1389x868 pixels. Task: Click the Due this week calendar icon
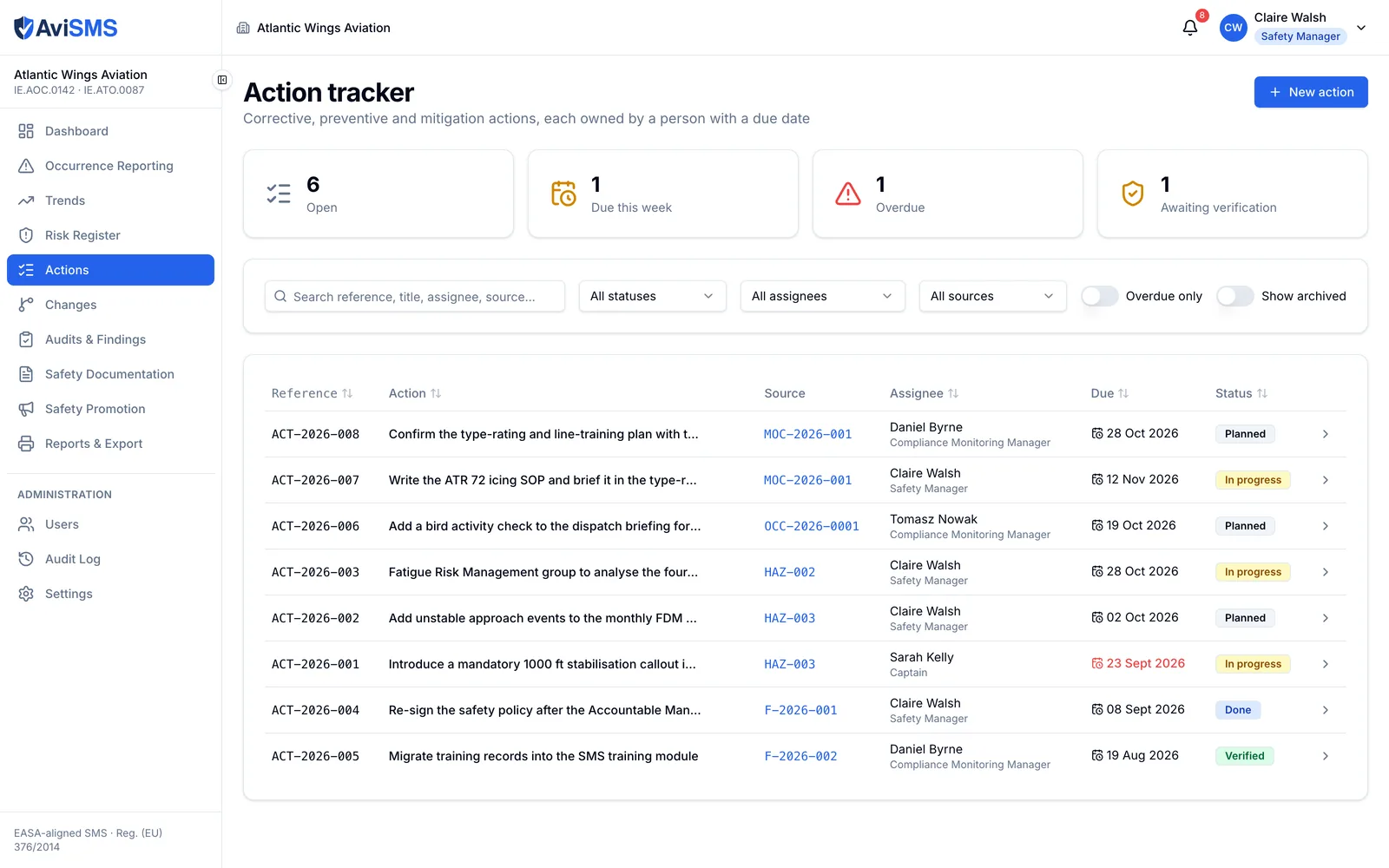pyautogui.click(x=563, y=194)
